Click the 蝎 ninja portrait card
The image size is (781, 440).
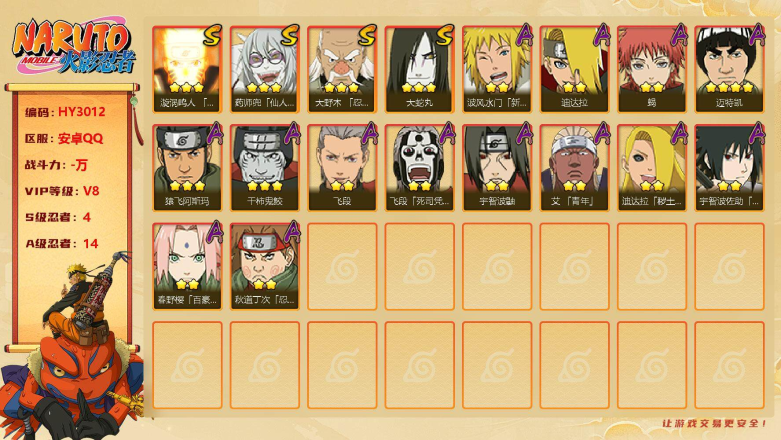click(652, 69)
